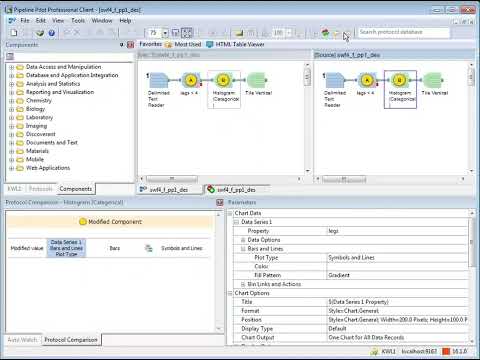Select the left Tile Vertical component

[x=257, y=84]
